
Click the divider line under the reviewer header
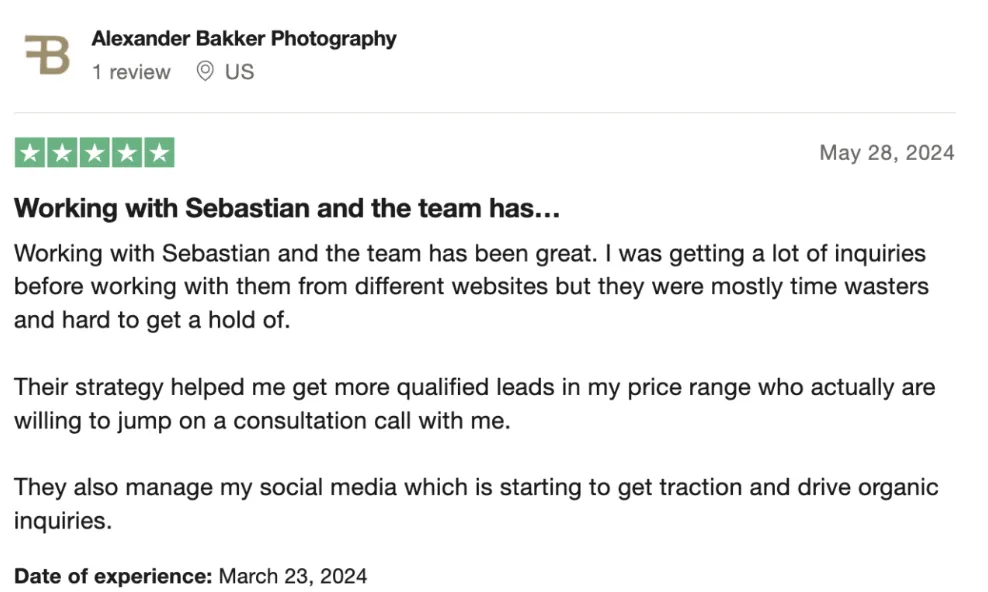pyautogui.click(x=485, y=113)
